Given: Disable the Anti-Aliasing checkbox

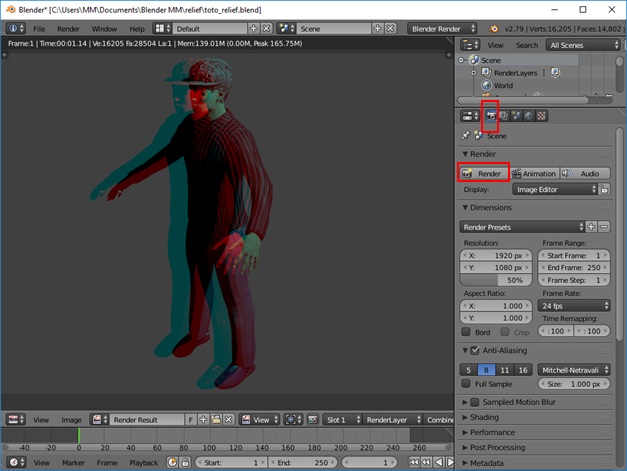Looking at the screenshot, I should (475, 351).
